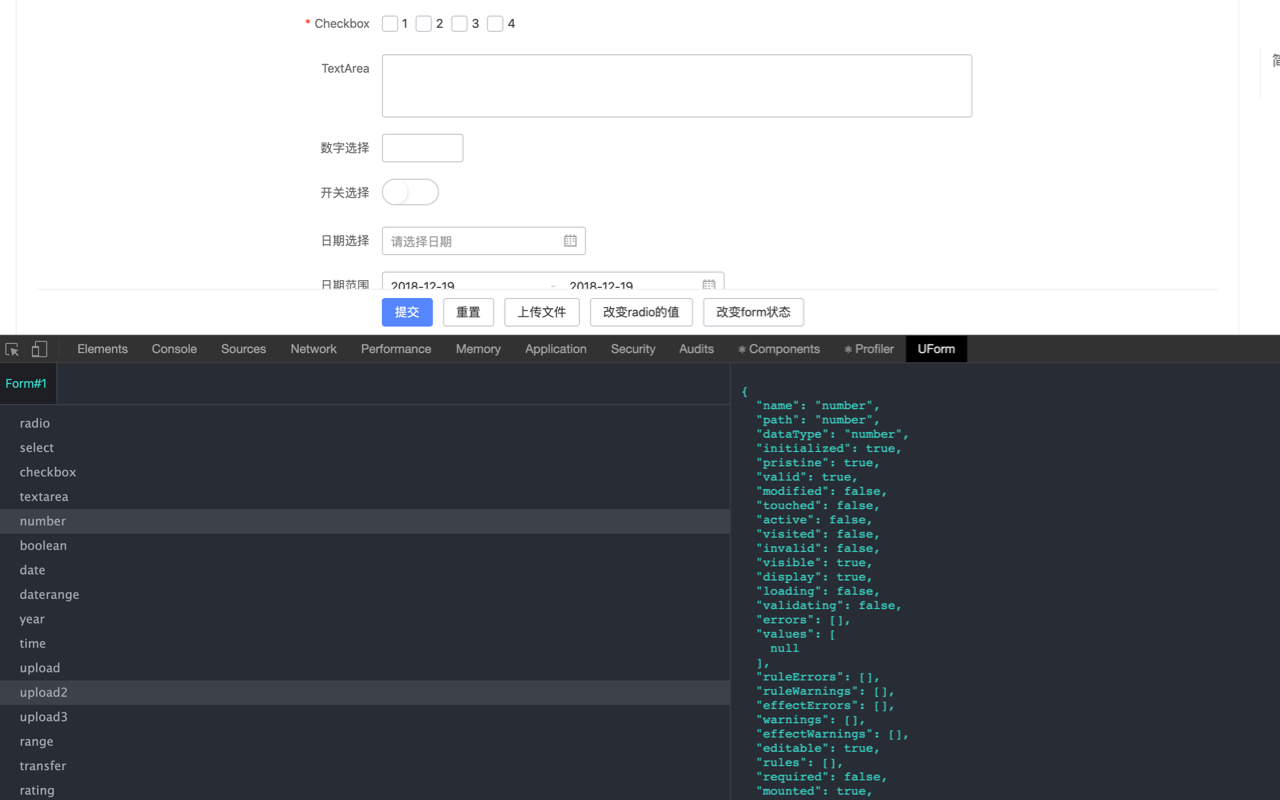Switch to the Console tab
Viewport: 1280px width, 800px height.
[x=174, y=348]
